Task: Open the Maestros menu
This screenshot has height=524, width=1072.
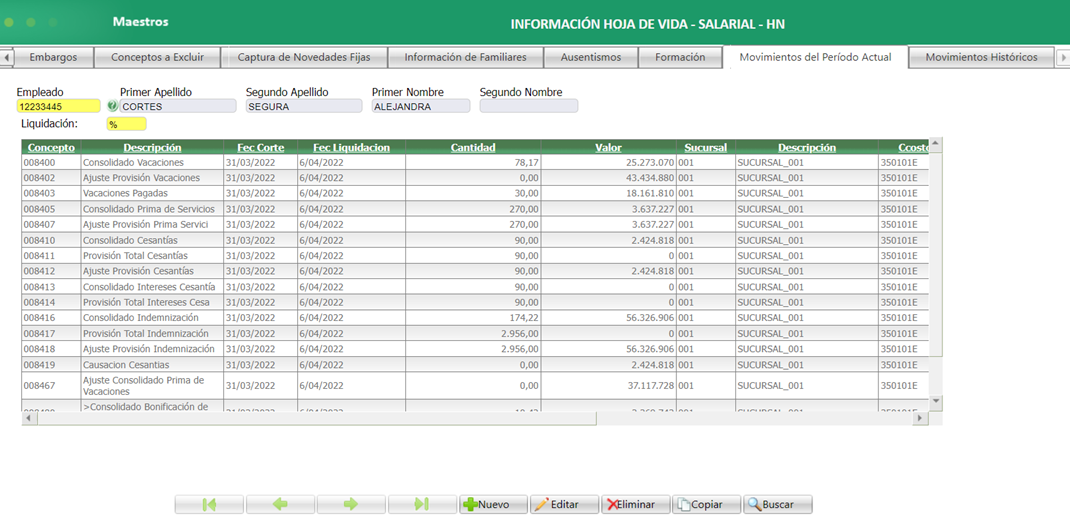Action: pos(140,22)
